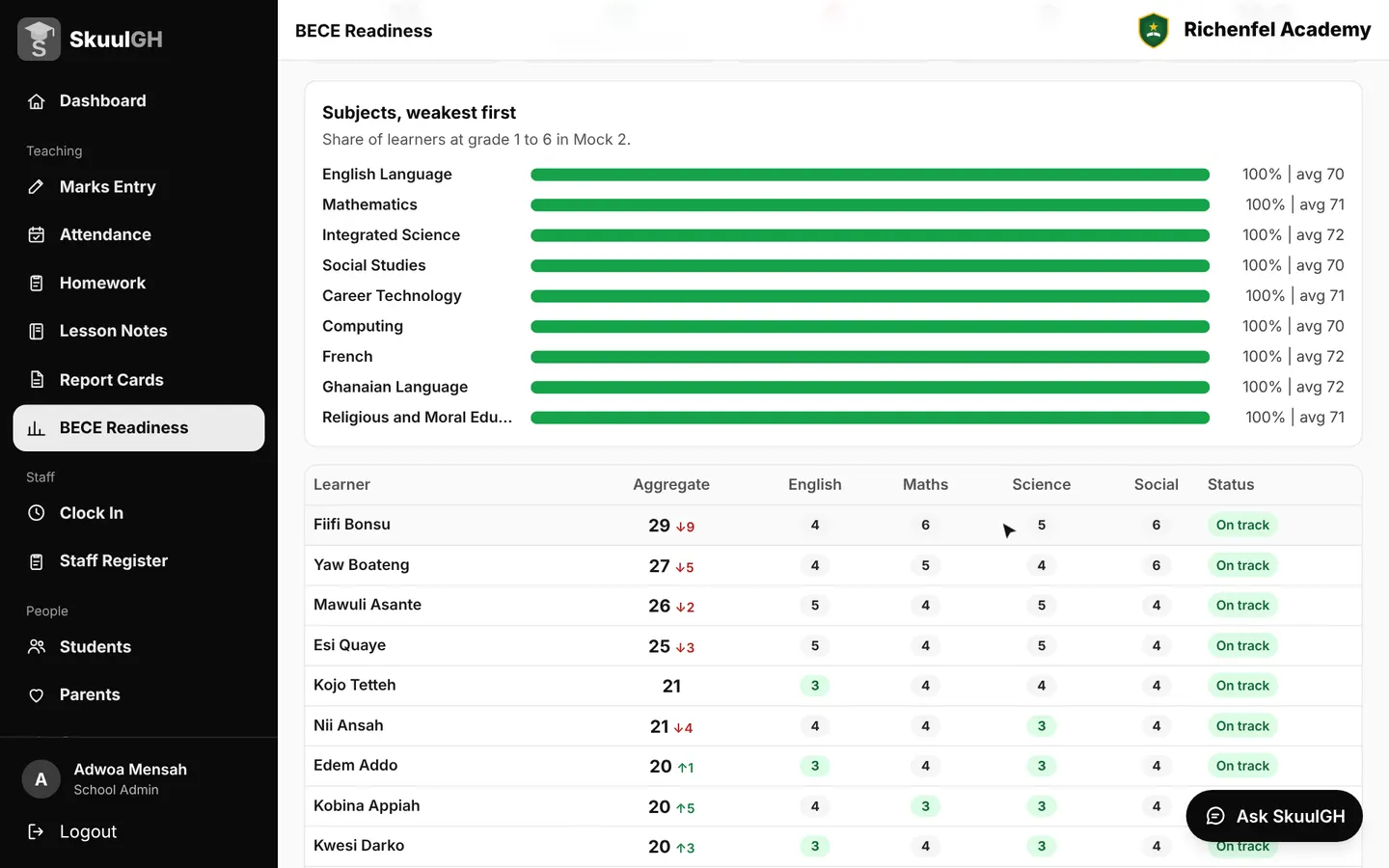Click the French '100% | avg 72' value

click(x=1294, y=357)
